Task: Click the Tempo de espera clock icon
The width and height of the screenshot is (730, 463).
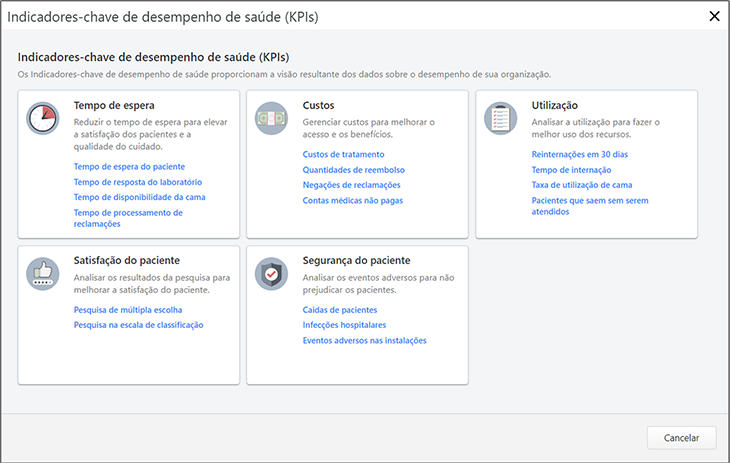Action: point(43,118)
